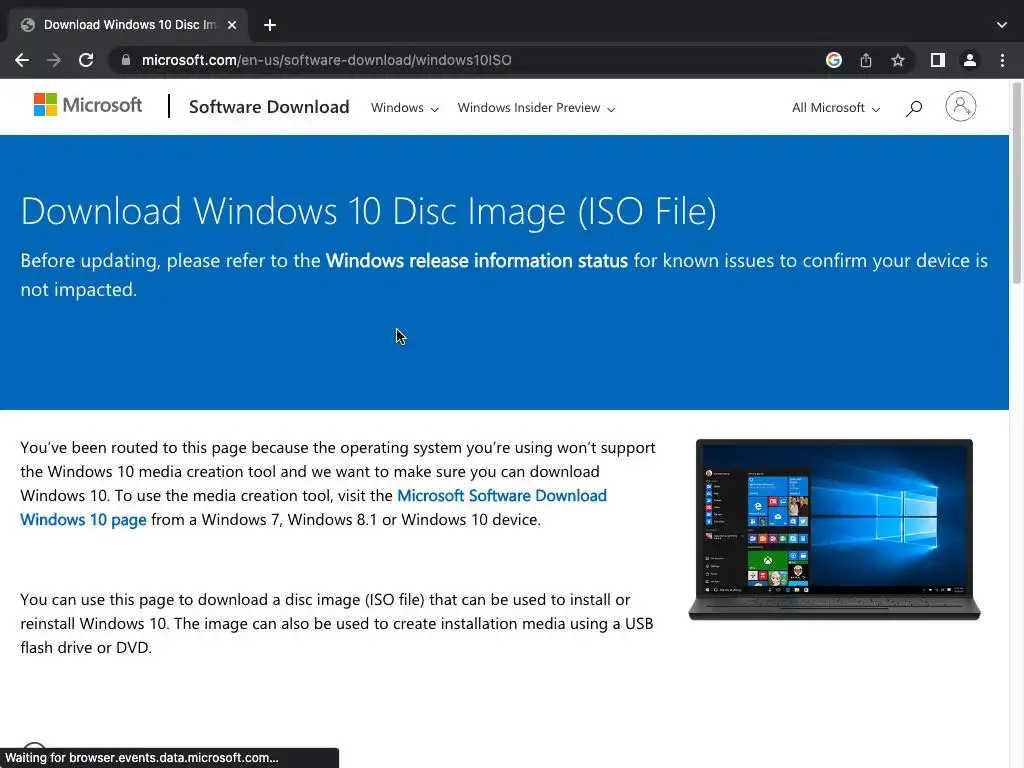Open the Software Download link

coord(269,107)
